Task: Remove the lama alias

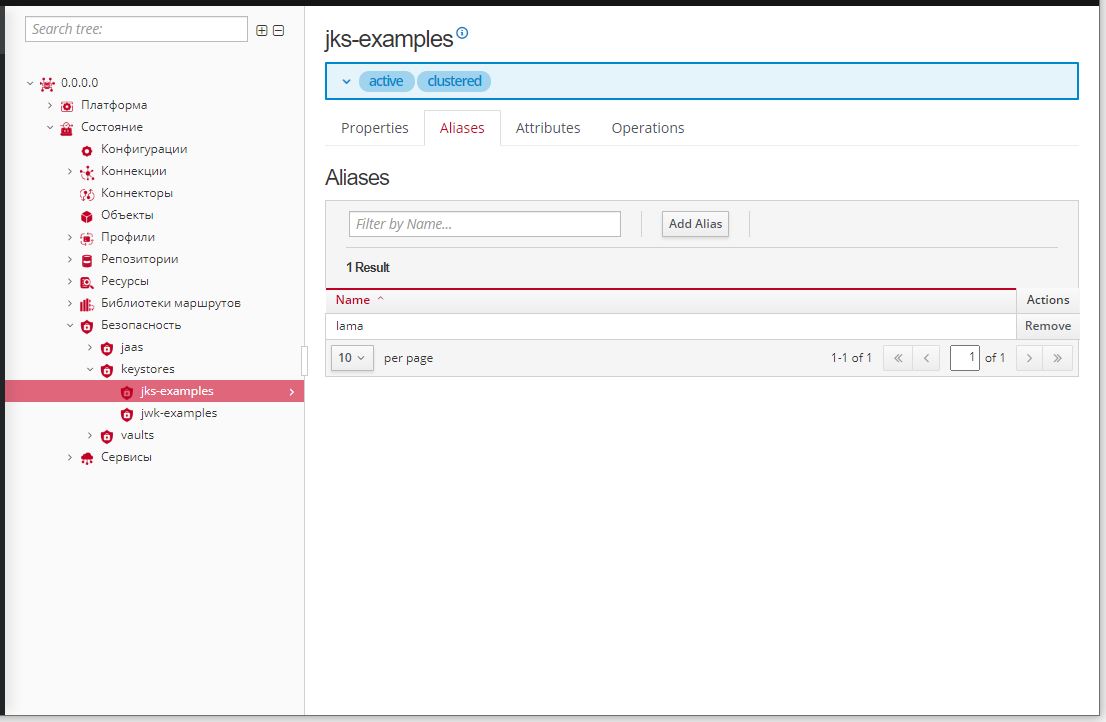Action: (1047, 326)
